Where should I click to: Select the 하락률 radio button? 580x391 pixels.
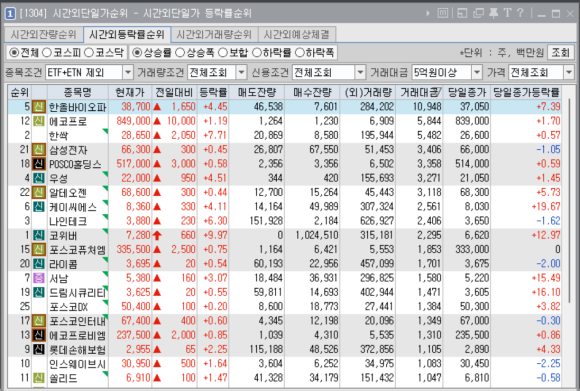pyautogui.click(x=257, y=53)
